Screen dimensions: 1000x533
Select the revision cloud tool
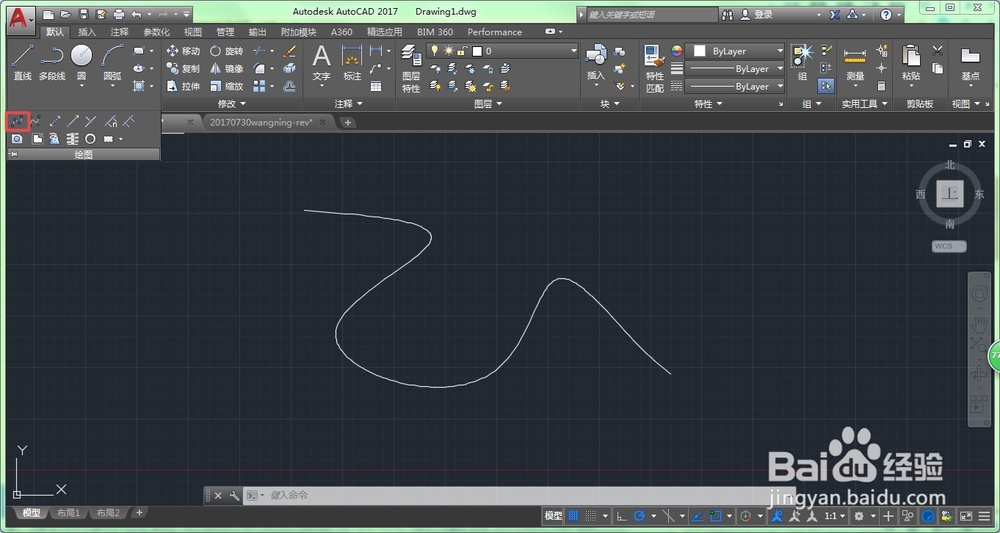click(109, 138)
